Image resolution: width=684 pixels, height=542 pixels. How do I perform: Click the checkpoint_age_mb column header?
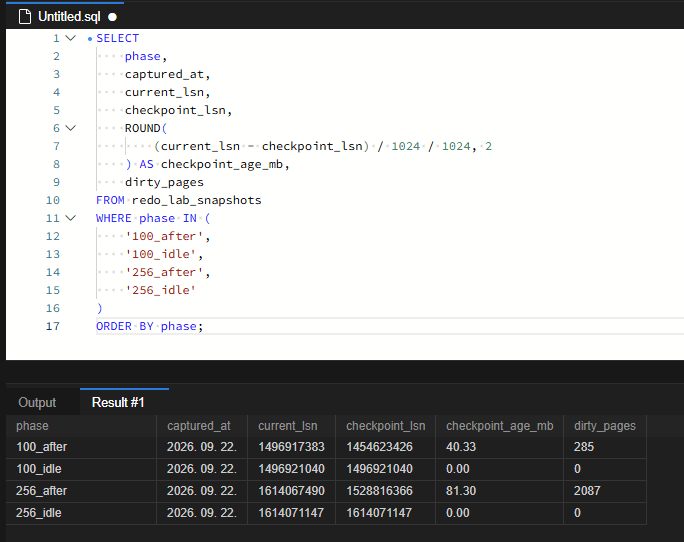pos(500,426)
